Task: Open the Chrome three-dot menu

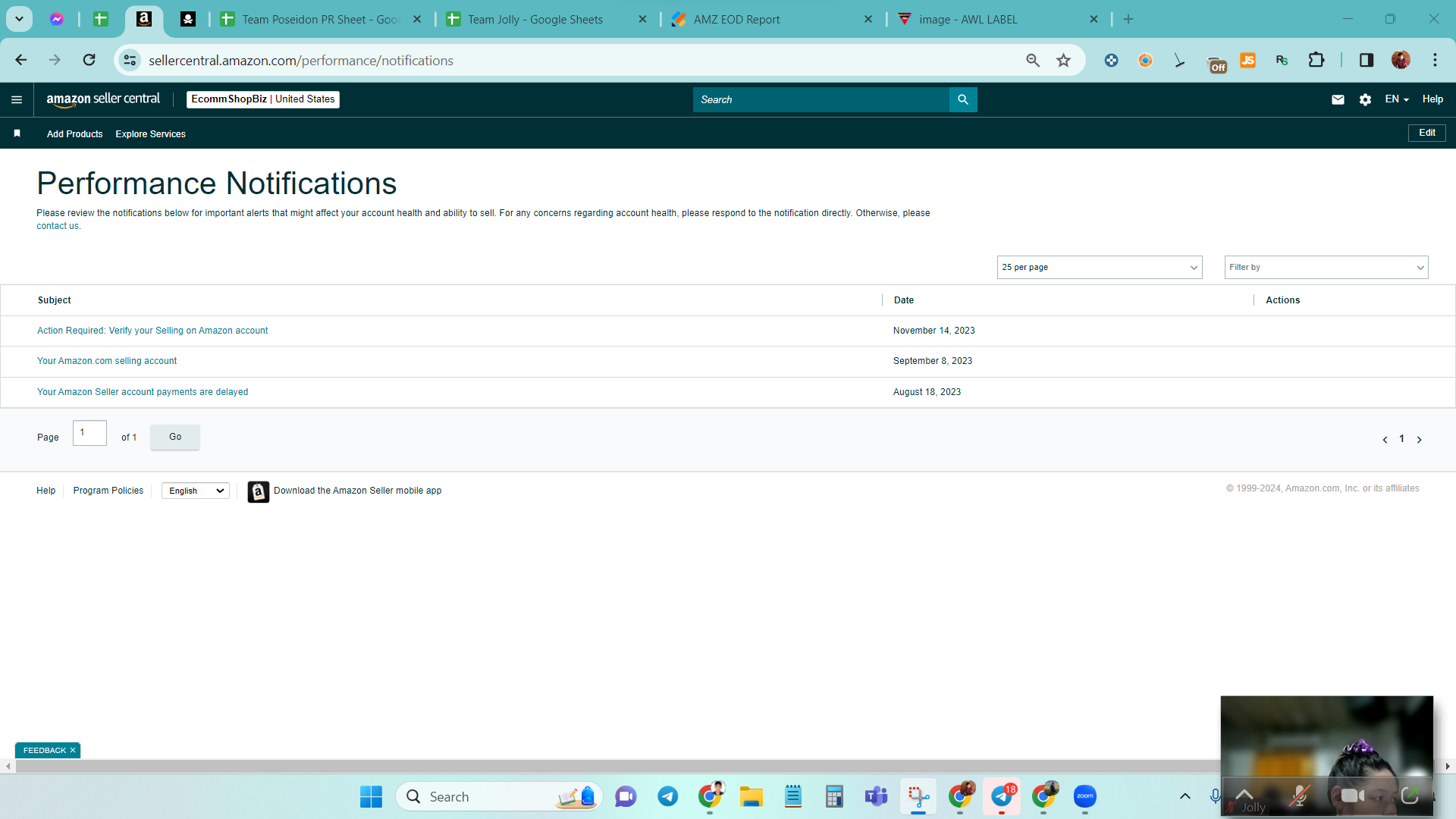Action: coord(1435,60)
